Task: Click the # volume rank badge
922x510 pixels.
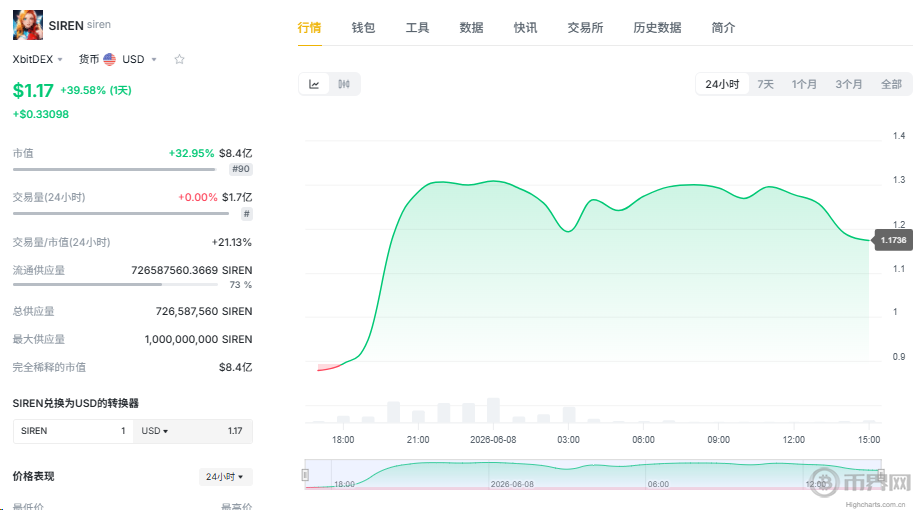Action: pos(247,214)
